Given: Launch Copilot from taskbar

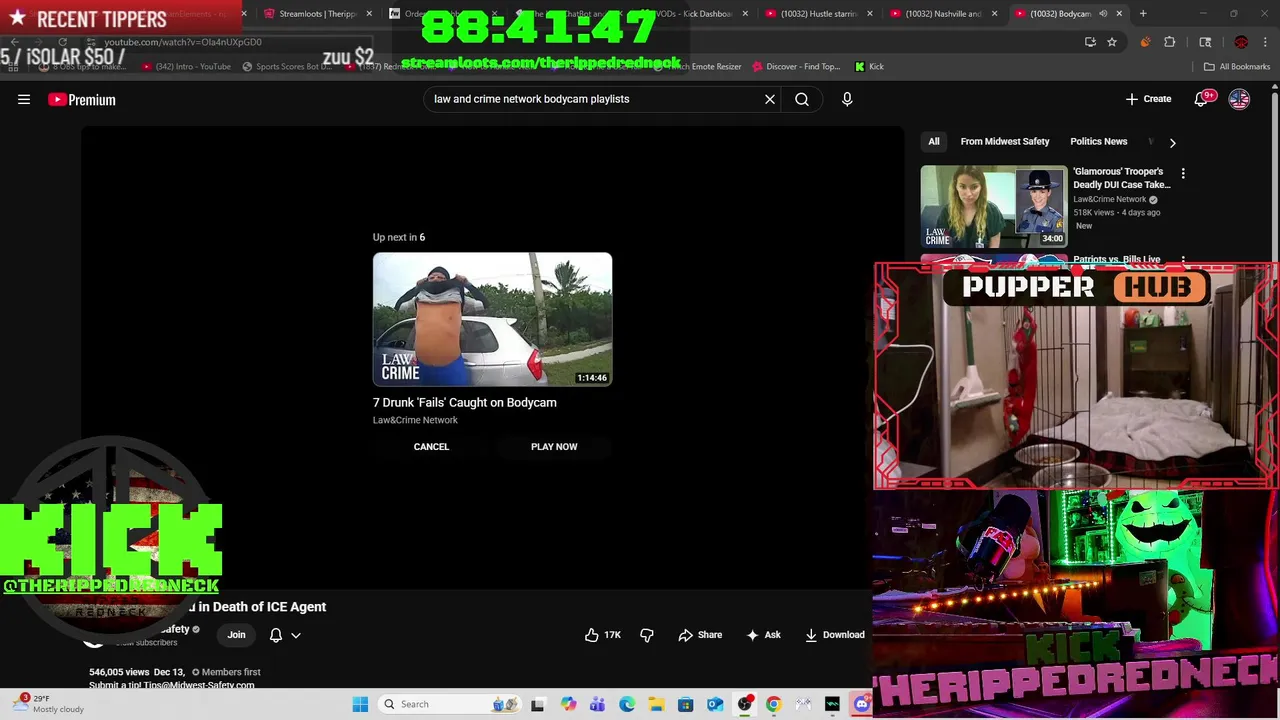Looking at the screenshot, I should pos(568,705).
